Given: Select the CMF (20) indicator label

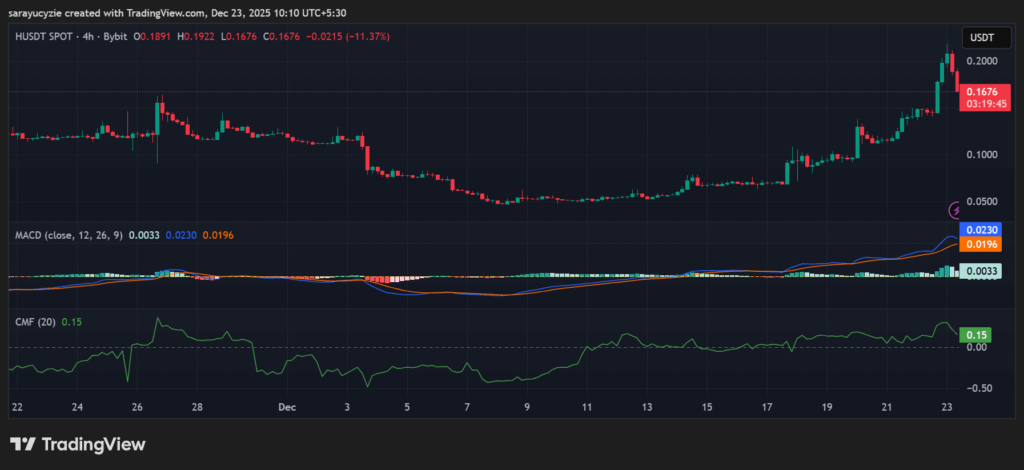Looking at the screenshot, I should (x=35, y=321).
